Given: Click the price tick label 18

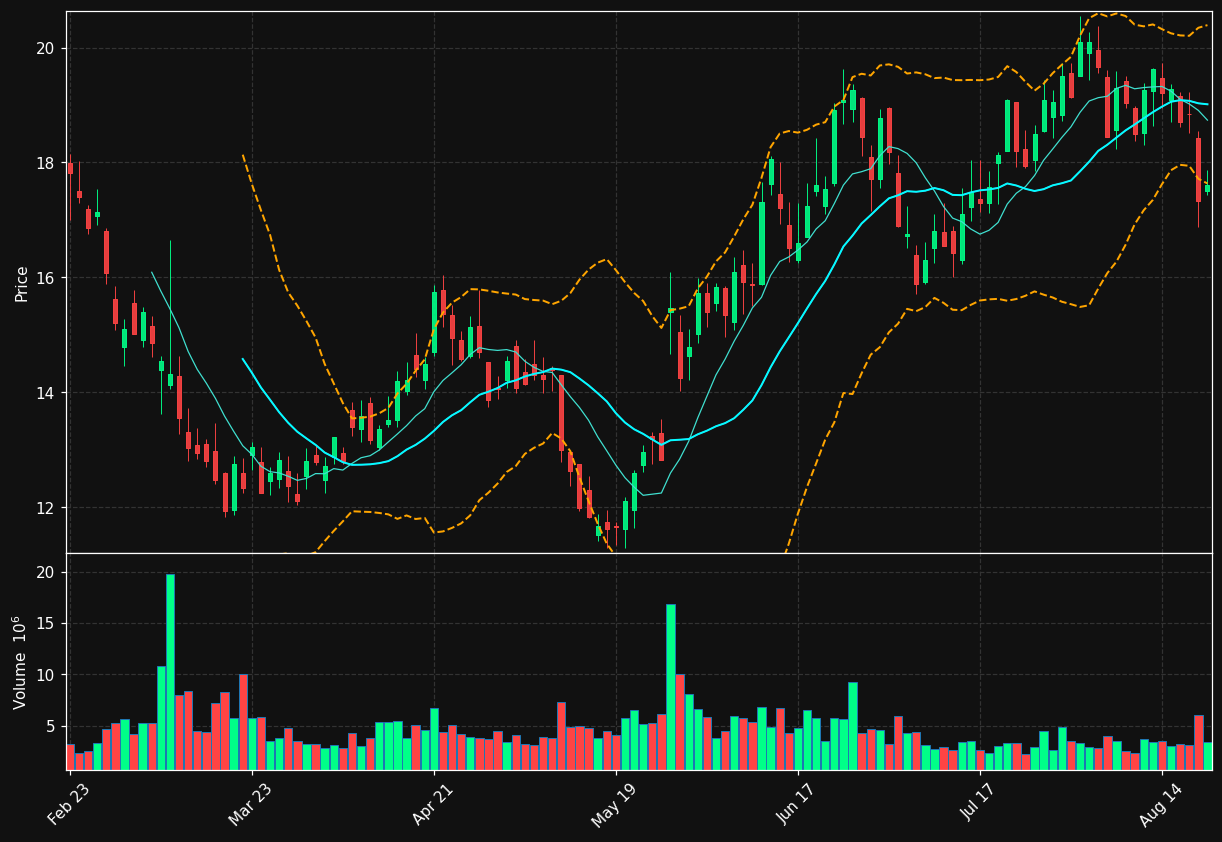Looking at the screenshot, I should point(45,163).
